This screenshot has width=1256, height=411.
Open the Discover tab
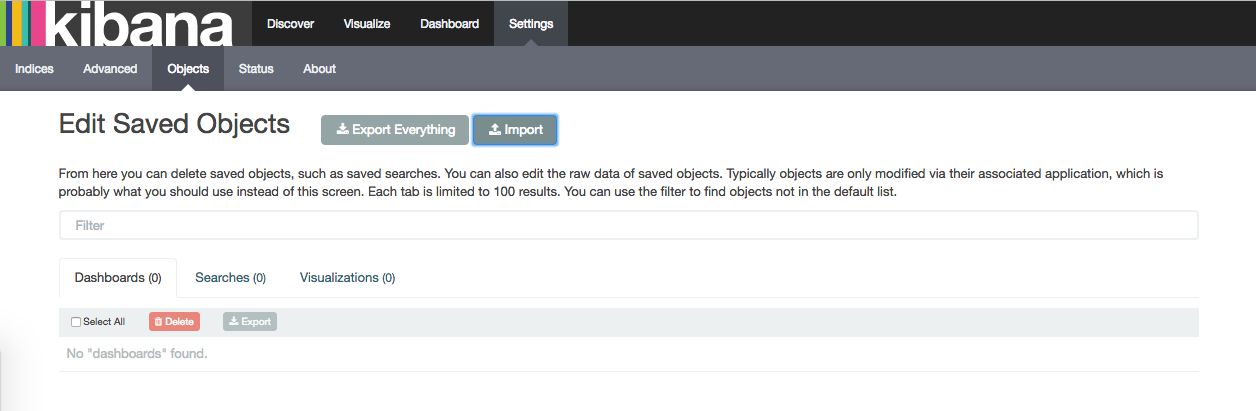coord(291,23)
